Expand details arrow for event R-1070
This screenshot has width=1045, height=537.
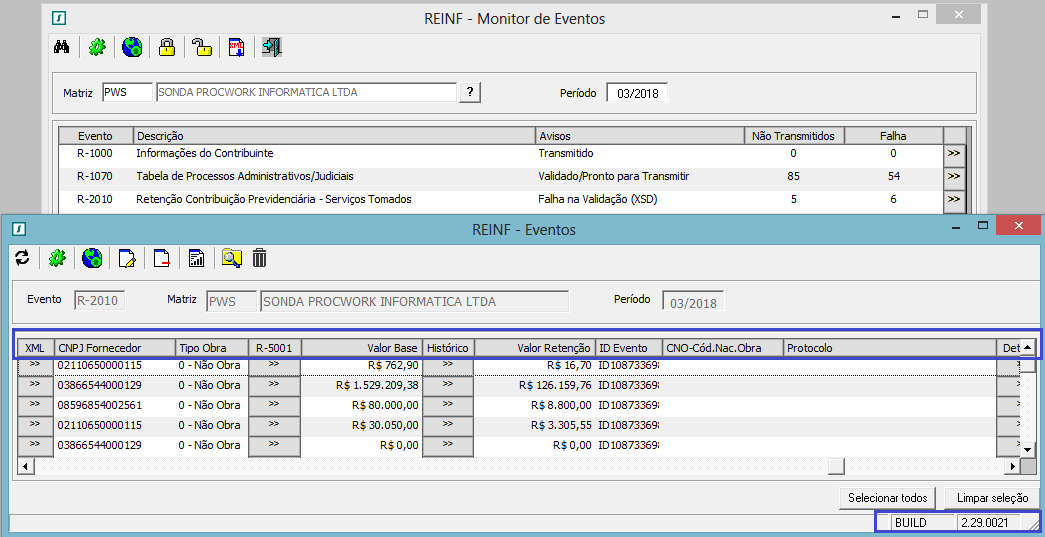click(x=954, y=177)
